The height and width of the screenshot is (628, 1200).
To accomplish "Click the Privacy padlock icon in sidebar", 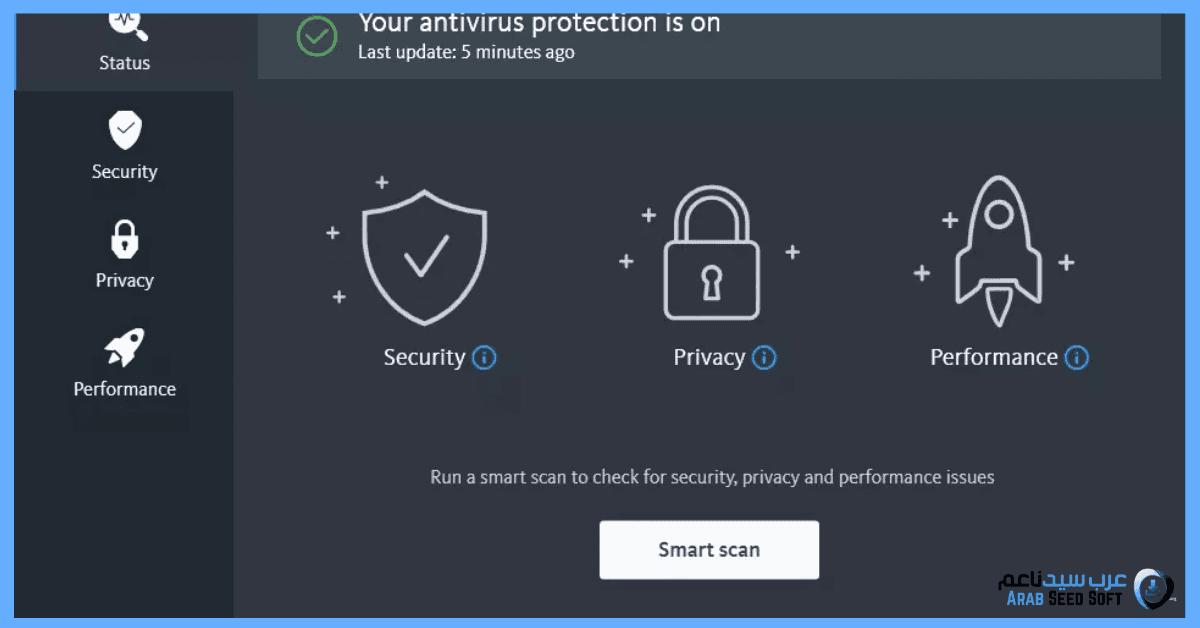I will tap(124, 239).
